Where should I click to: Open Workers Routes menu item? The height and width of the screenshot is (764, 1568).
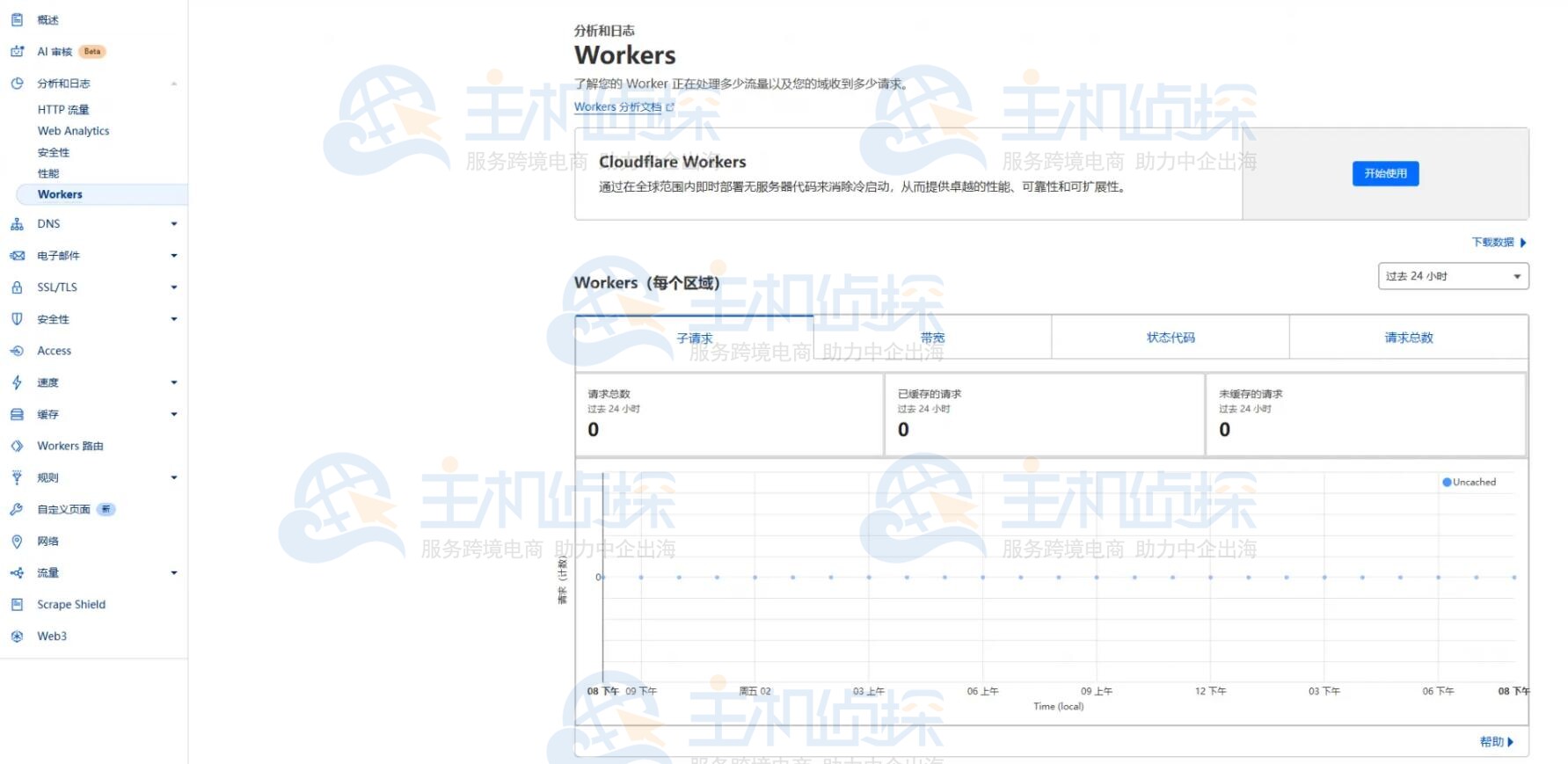pyautogui.click(x=70, y=446)
